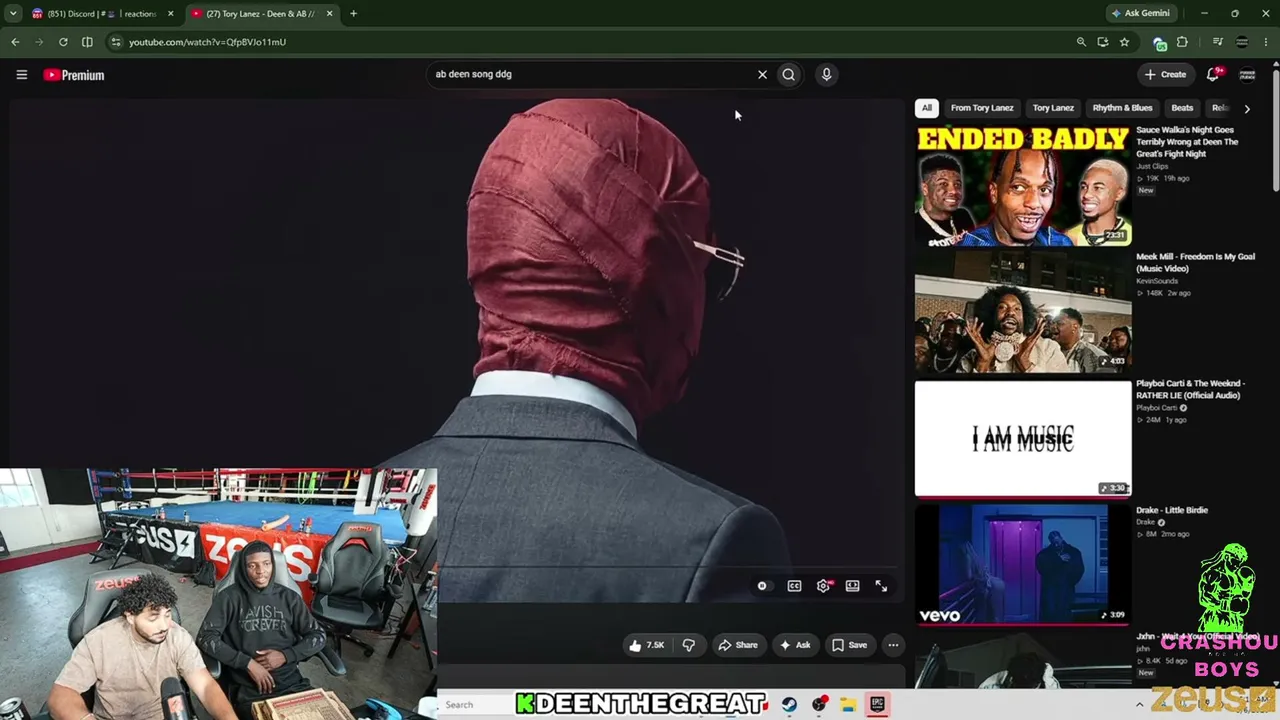Open player settings gear
This screenshot has height=720, width=1280.
[x=824, y=586]
